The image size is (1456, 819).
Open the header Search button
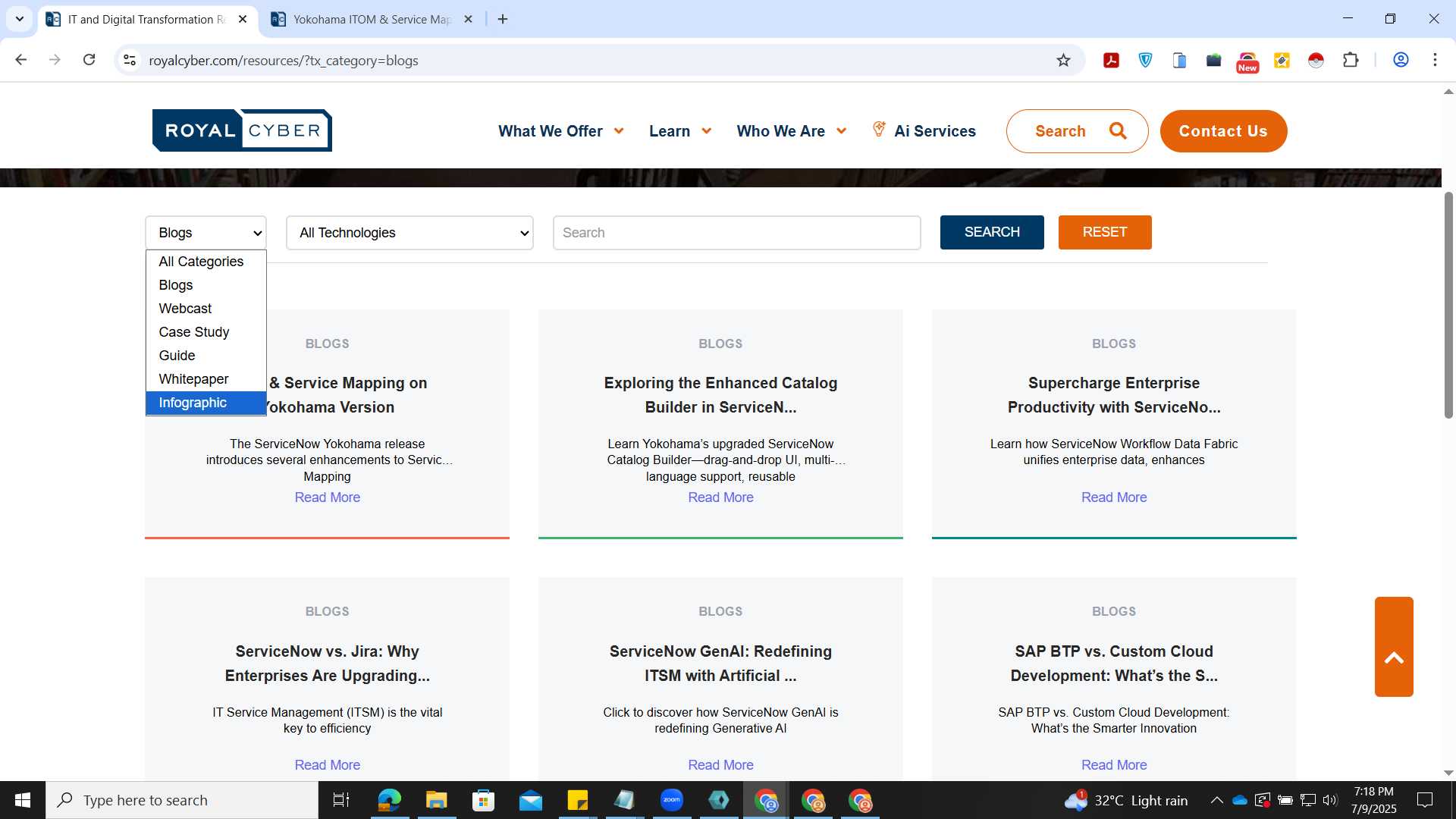pos(1077,131)
